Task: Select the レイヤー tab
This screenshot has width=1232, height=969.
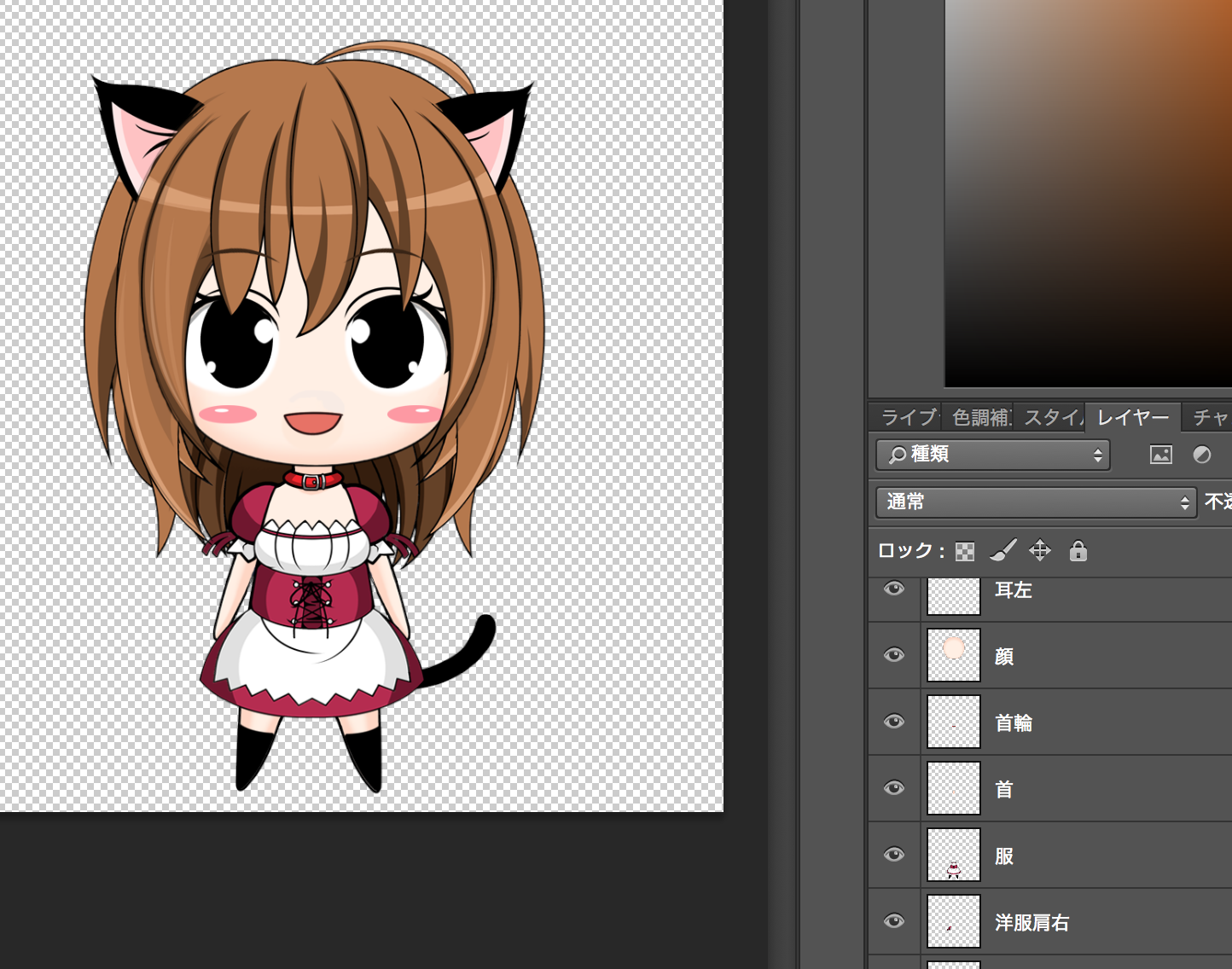Action: [1133, 417]
